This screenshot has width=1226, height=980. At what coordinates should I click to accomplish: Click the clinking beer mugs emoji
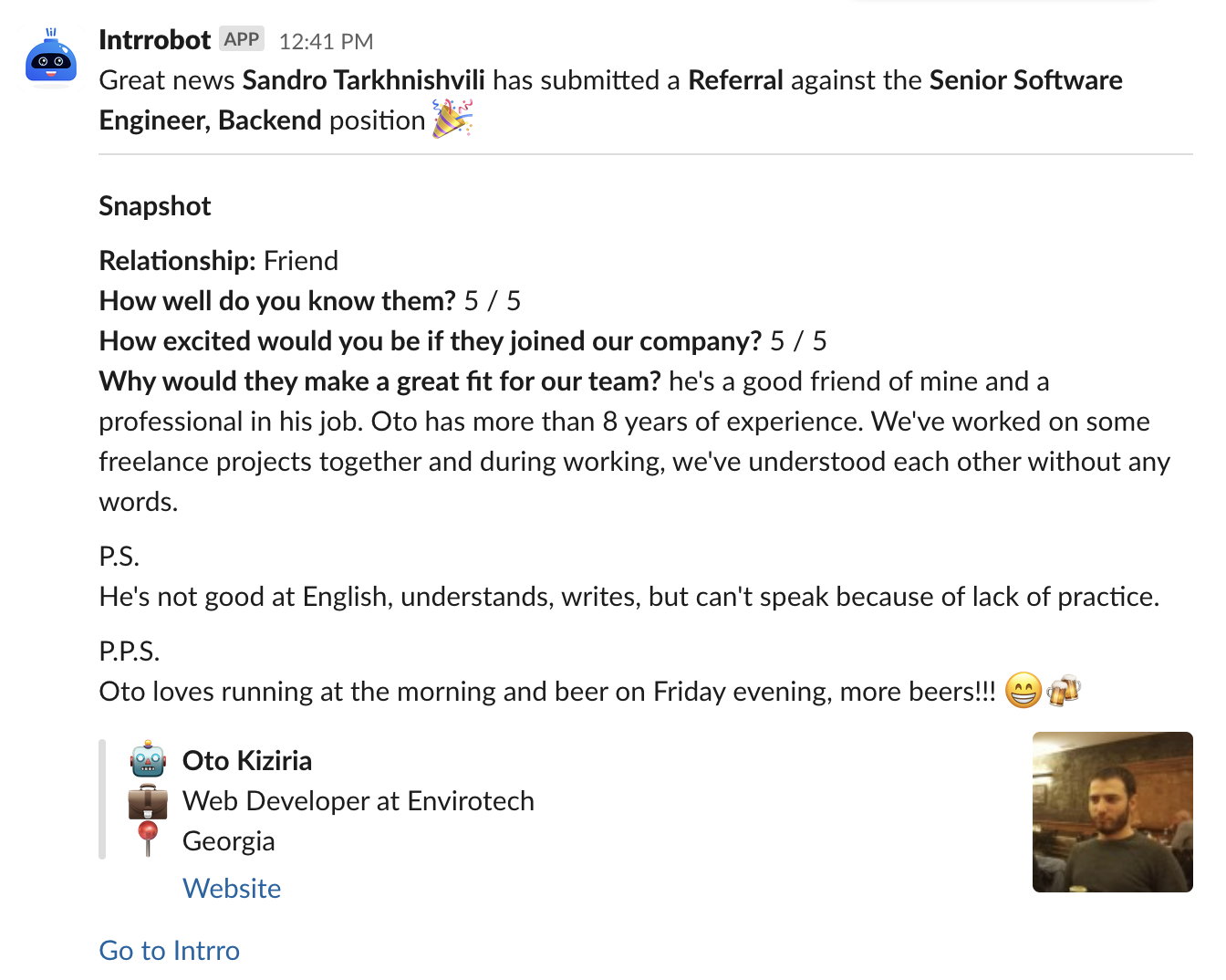1064,691
